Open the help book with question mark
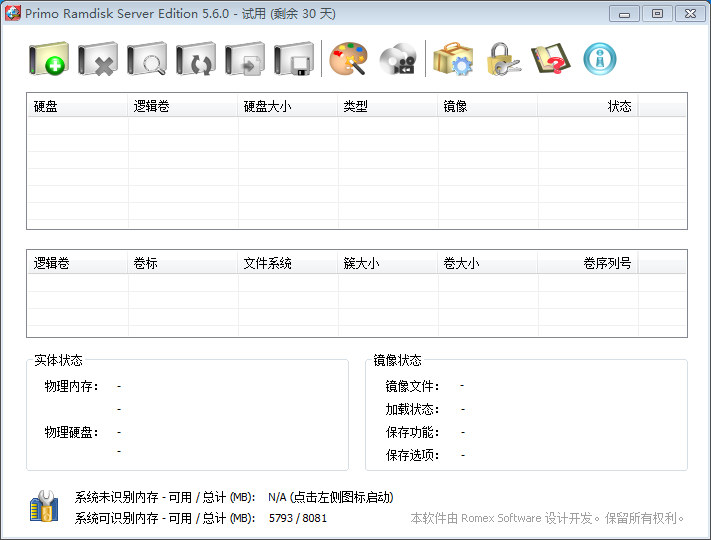The width and height of the screenshot is (711, 540). (x=550, y=59)
